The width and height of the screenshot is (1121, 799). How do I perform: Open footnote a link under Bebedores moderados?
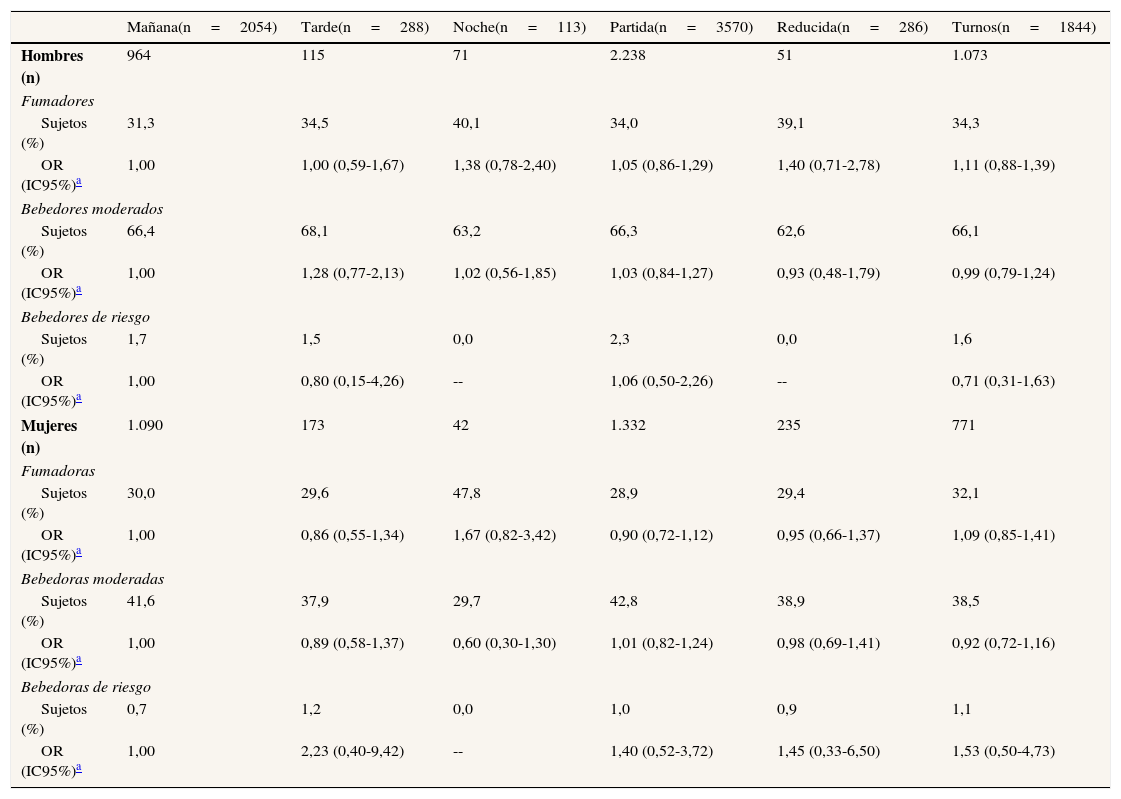(x=79, y=290)
